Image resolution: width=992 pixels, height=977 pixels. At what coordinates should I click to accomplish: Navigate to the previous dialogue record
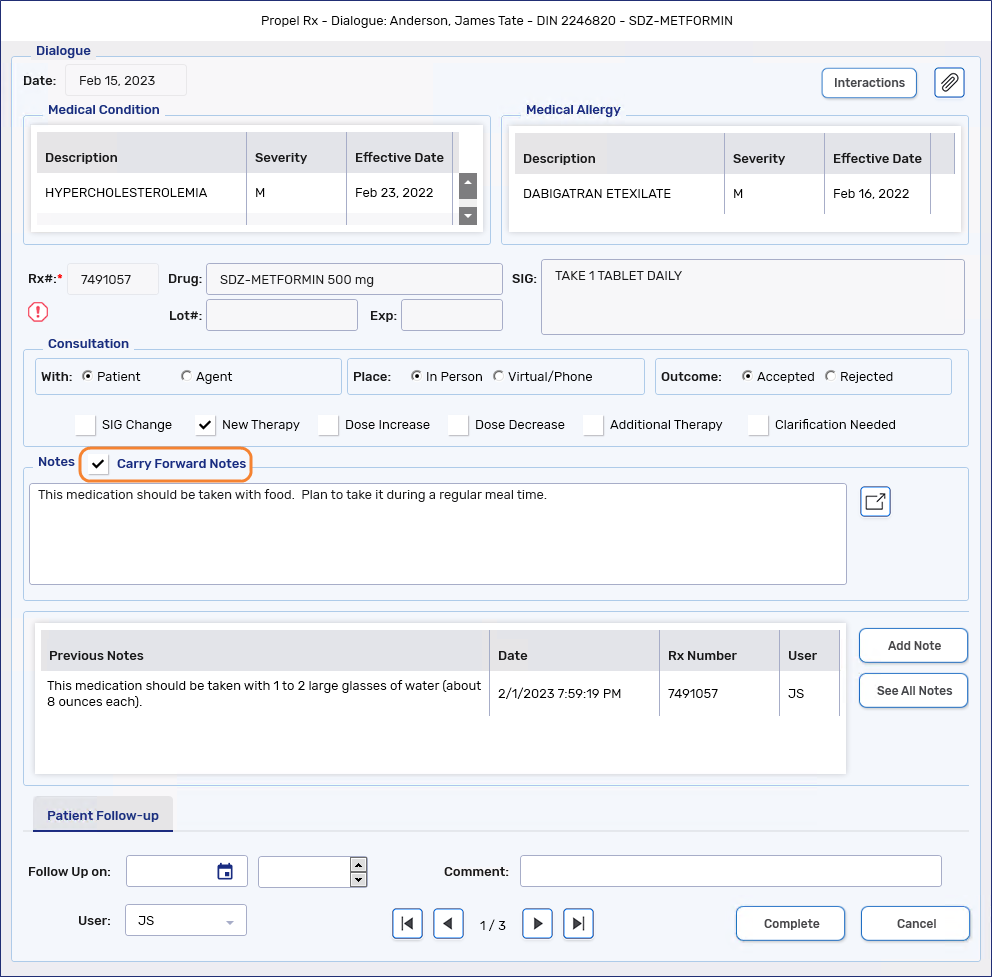(x=448, y=923)
